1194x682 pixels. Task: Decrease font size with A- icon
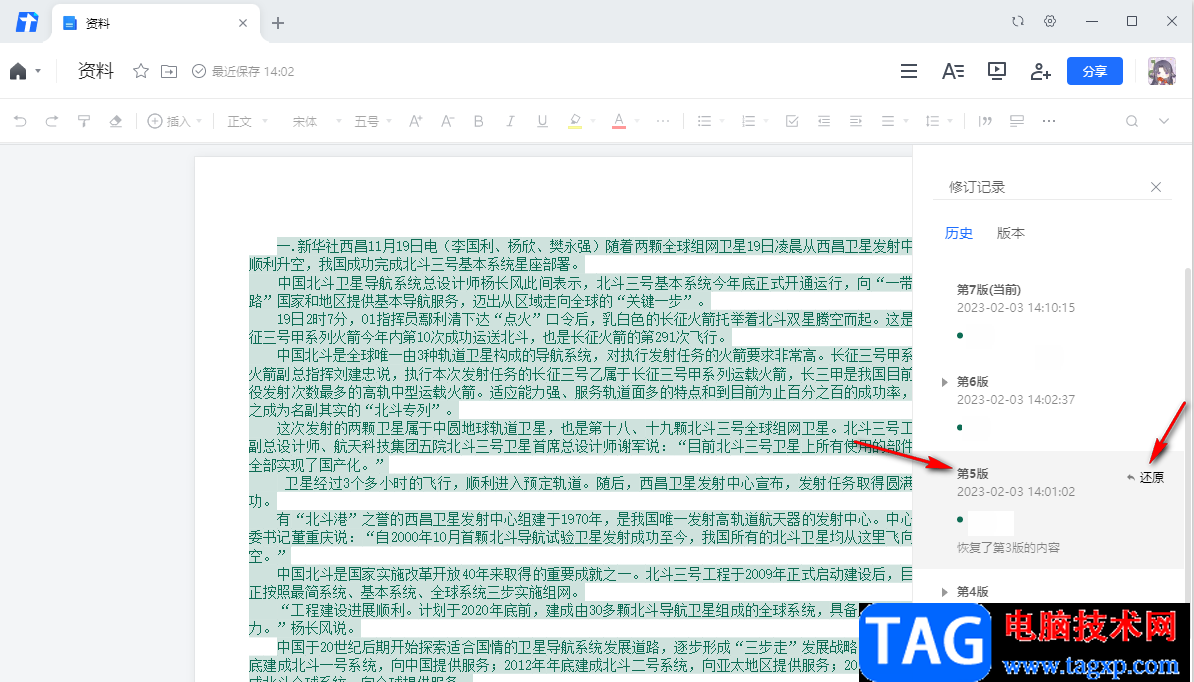click(448, 121)
